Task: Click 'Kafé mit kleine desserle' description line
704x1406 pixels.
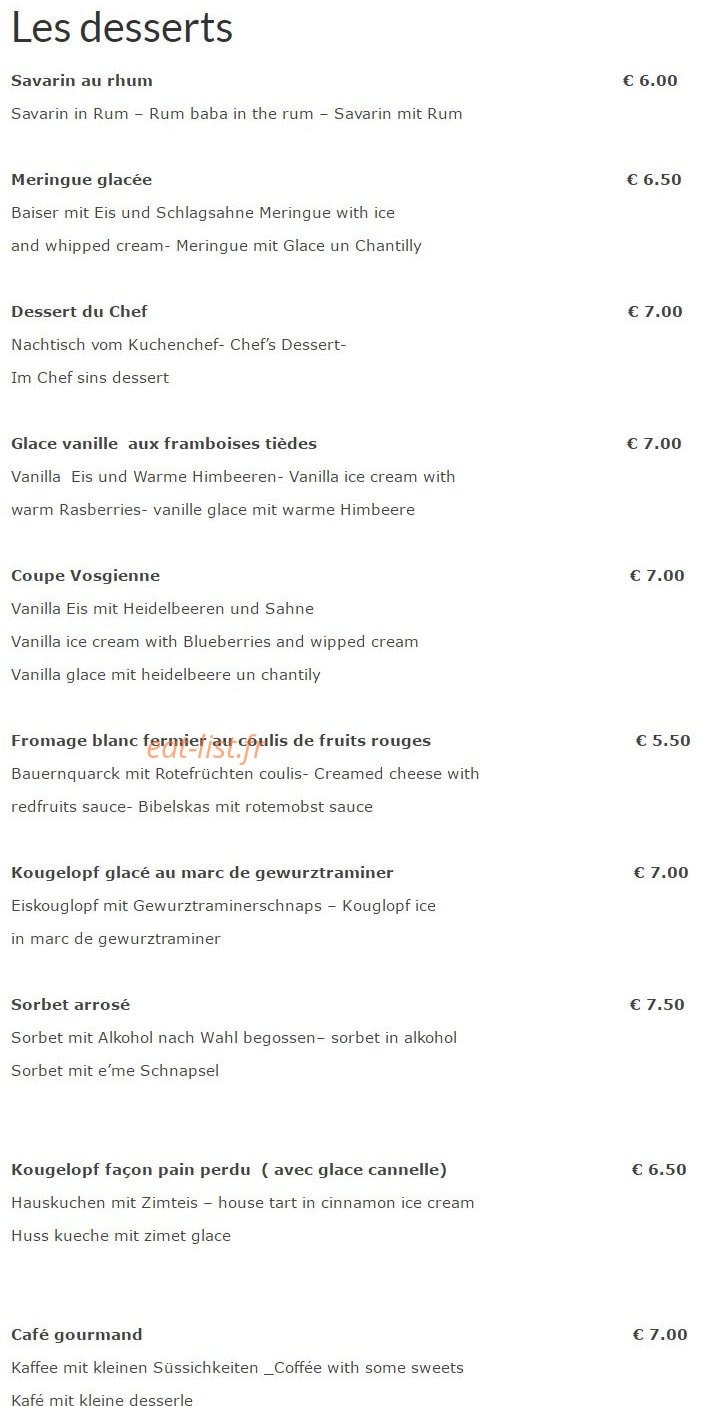Action: pos(102,1399)
